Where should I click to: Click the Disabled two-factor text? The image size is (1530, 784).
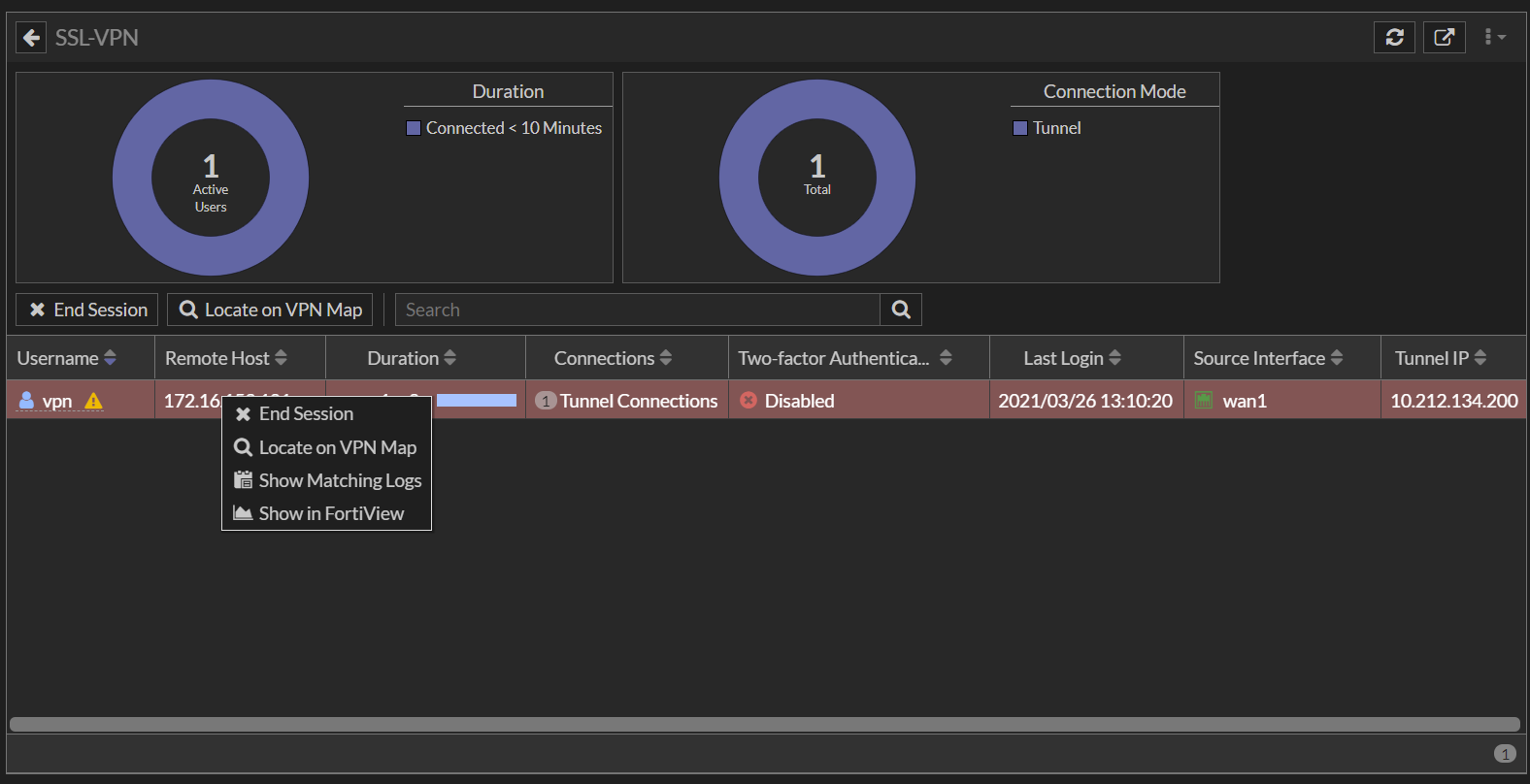(x=799, y=401)
